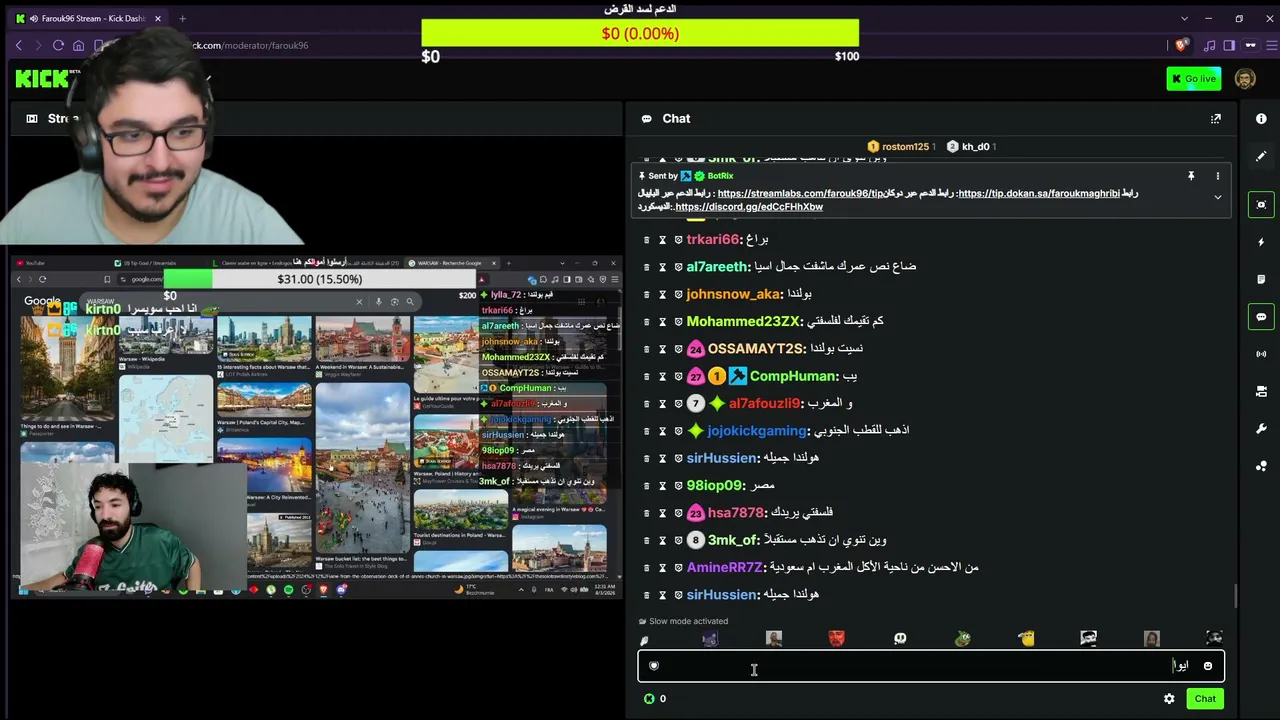Open the browser hamburger menu
Screen dimensions: 1280x720
(1273, 45)
